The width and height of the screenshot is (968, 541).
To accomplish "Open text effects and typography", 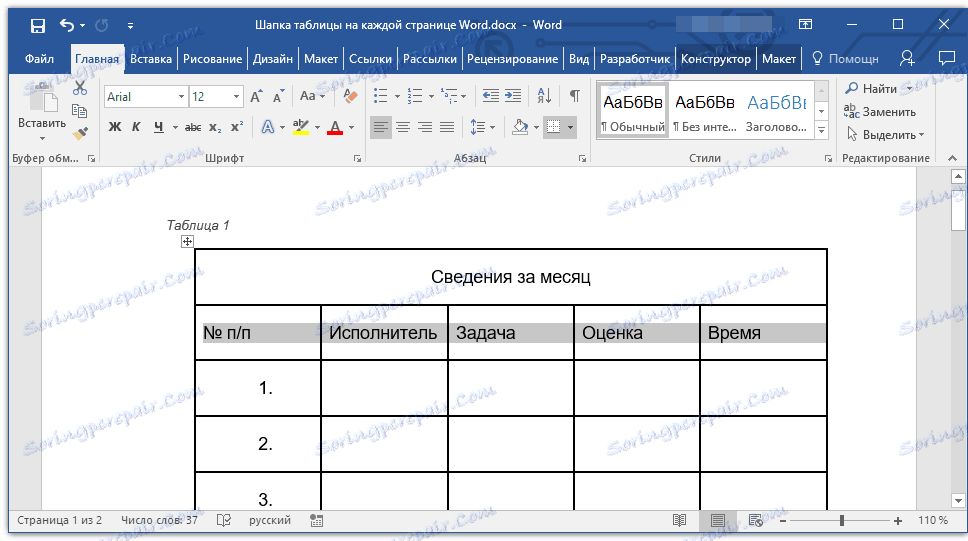I will click(x=267, y=127).
